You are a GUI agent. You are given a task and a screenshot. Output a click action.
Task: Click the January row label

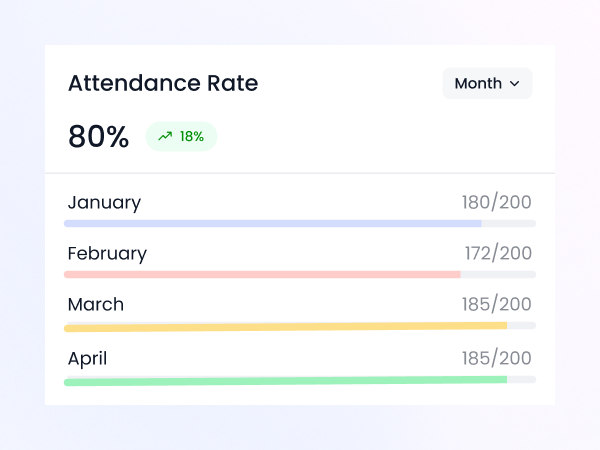[x=104, y=203]
